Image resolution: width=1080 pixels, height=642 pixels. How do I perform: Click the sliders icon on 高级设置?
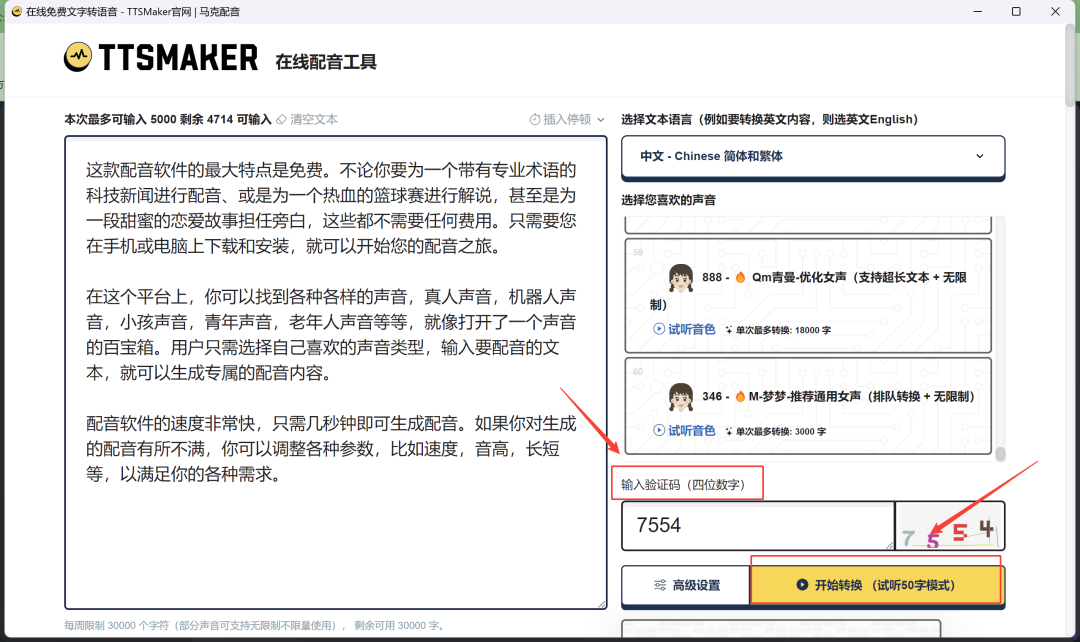(x=660, y=585)
